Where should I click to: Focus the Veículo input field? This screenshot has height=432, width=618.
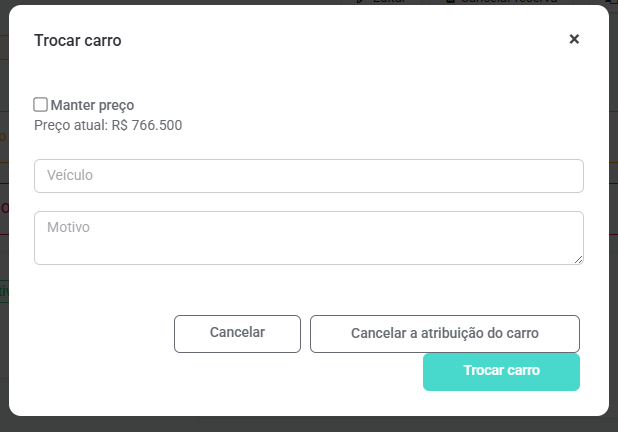[x=308, y=176]
